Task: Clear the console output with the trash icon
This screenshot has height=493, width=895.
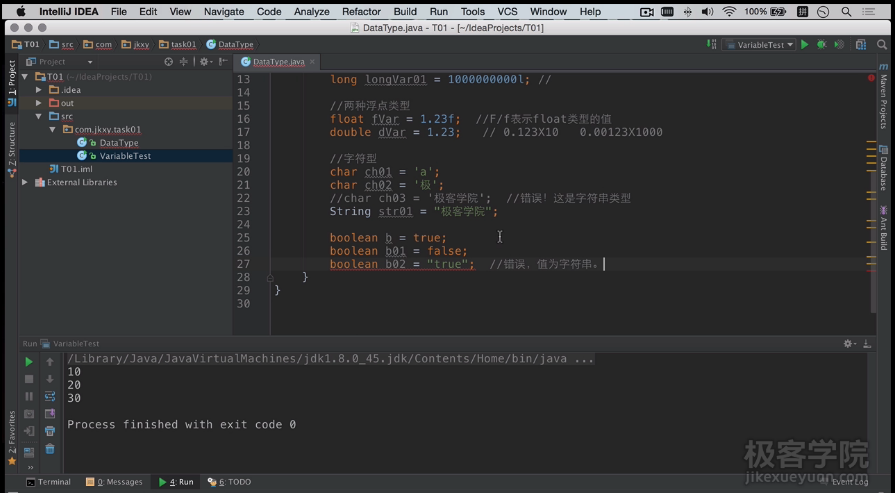Action: [x=50, y=449]
